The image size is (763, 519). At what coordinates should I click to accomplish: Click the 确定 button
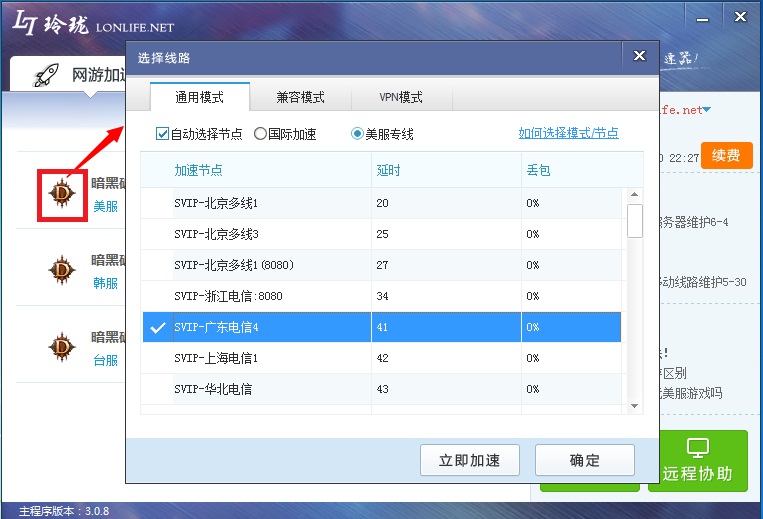pos(585,460)
